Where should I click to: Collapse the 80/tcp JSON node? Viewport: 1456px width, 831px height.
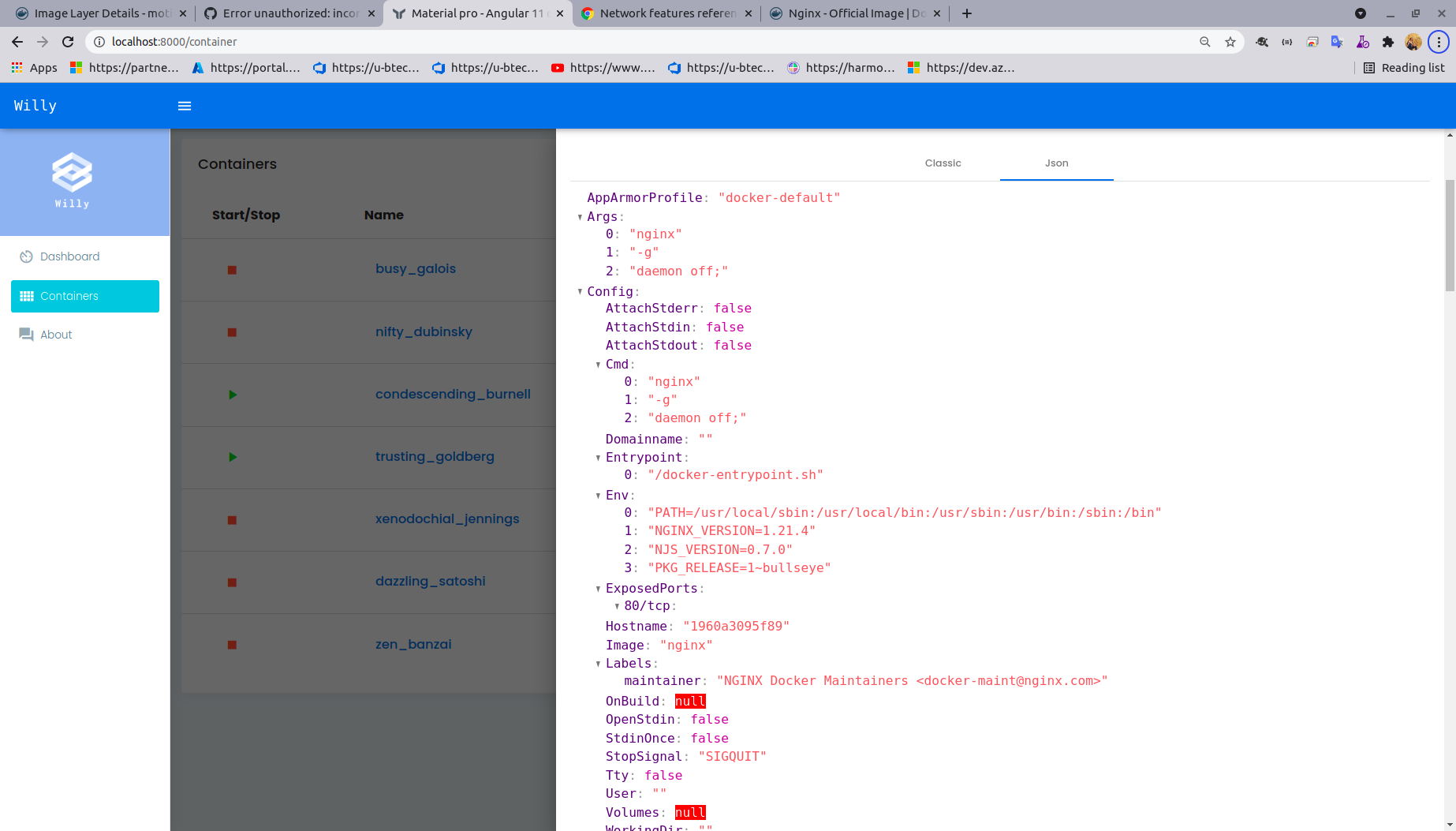617,606
